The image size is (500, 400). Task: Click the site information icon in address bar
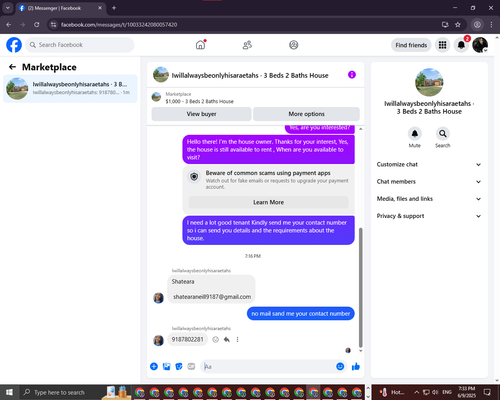(54, 25)
